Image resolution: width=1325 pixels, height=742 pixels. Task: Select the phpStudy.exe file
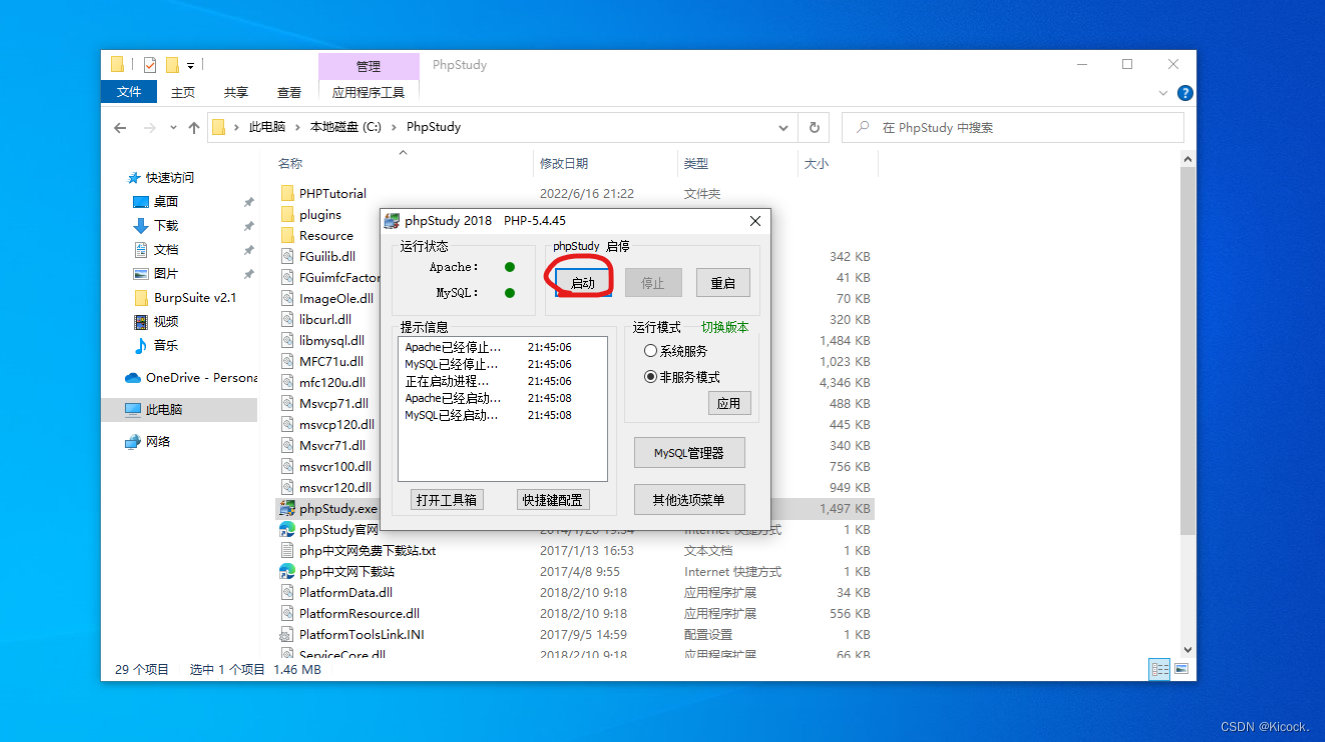pos(329,509)
